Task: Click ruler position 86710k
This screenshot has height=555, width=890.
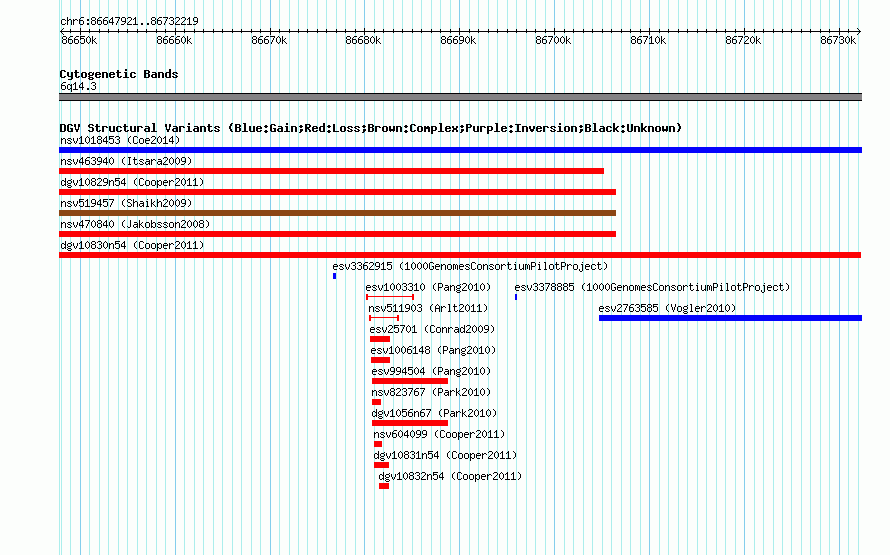Action: click(648, 40)
